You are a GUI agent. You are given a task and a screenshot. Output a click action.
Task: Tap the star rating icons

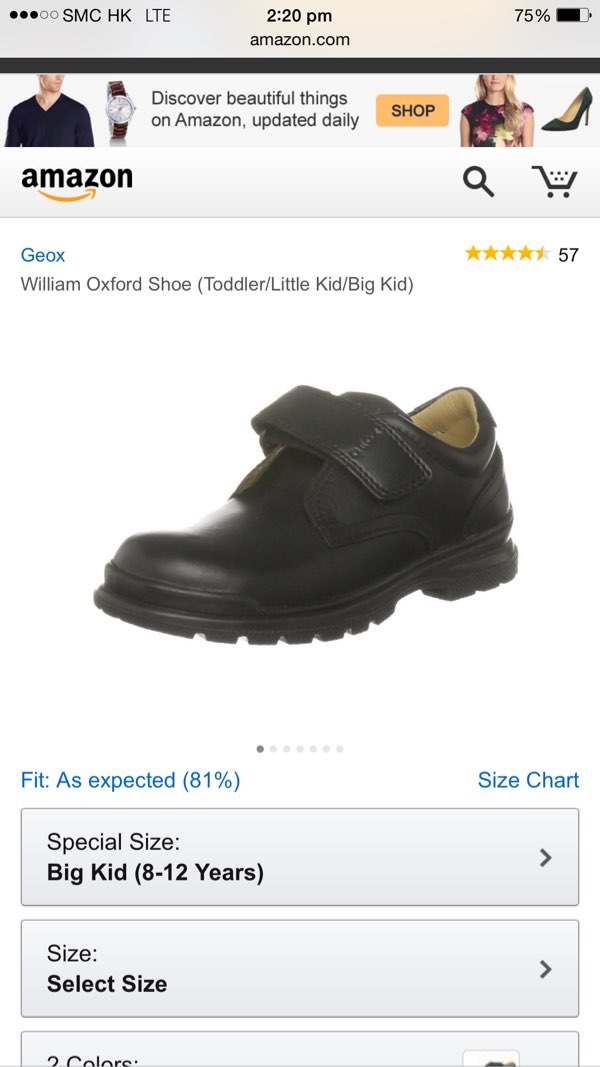coord(507,255)
